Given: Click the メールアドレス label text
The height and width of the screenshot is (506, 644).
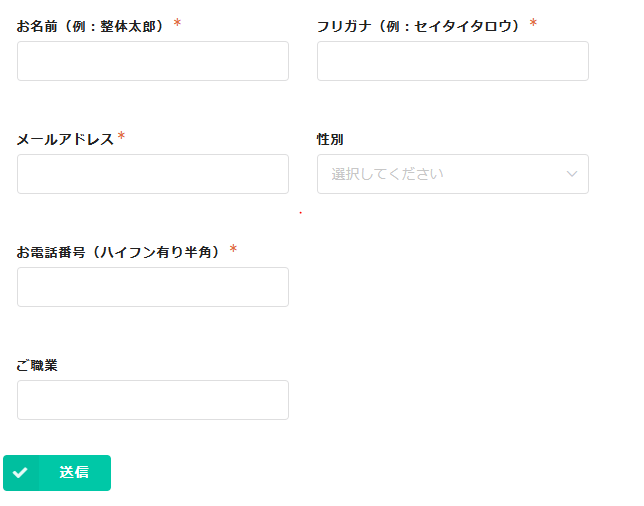Looking at the screenshot, I should coord(65,139).
